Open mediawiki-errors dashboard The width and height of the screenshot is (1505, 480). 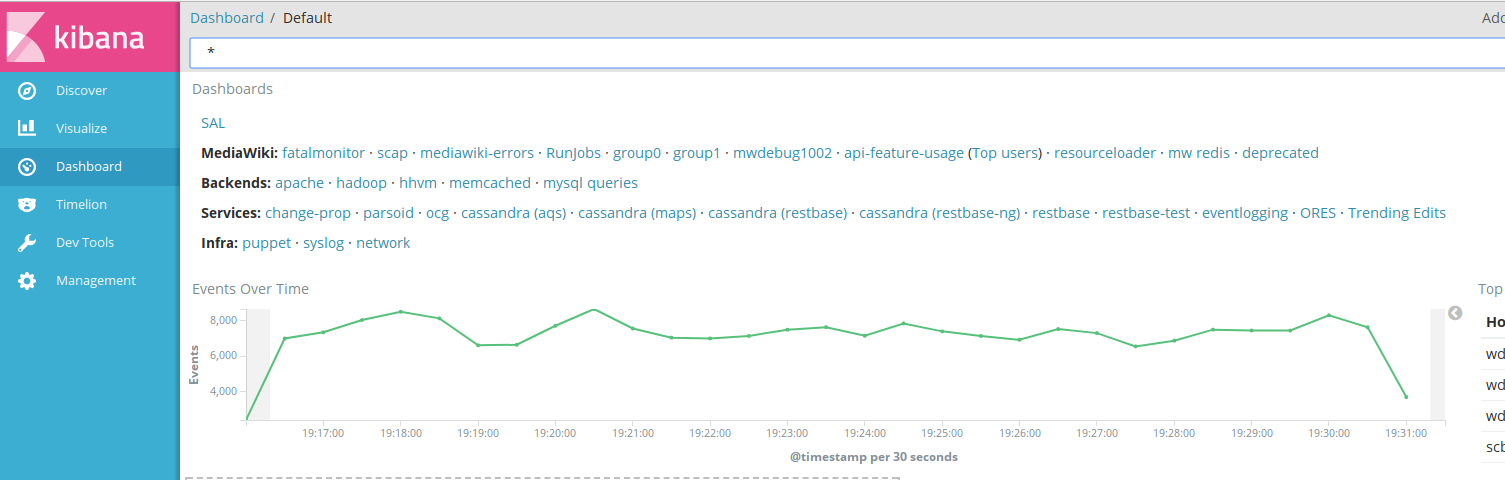click(x=477, y=153)
